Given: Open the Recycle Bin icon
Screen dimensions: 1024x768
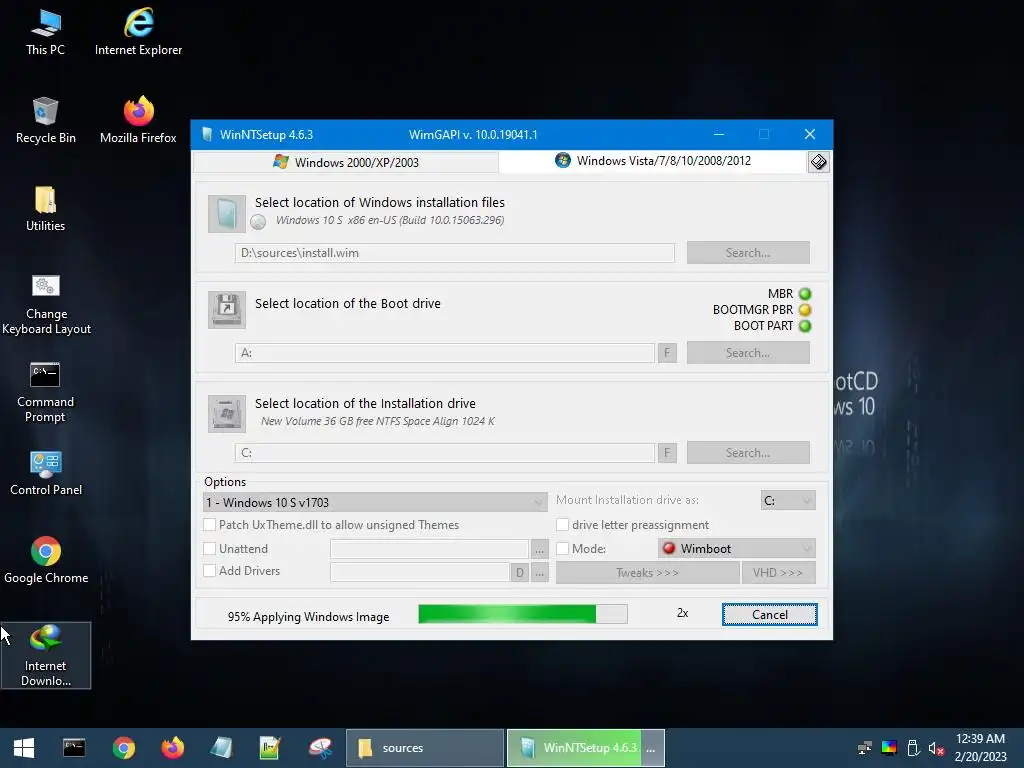Looking at the screenshot, I should pos(45,120).
